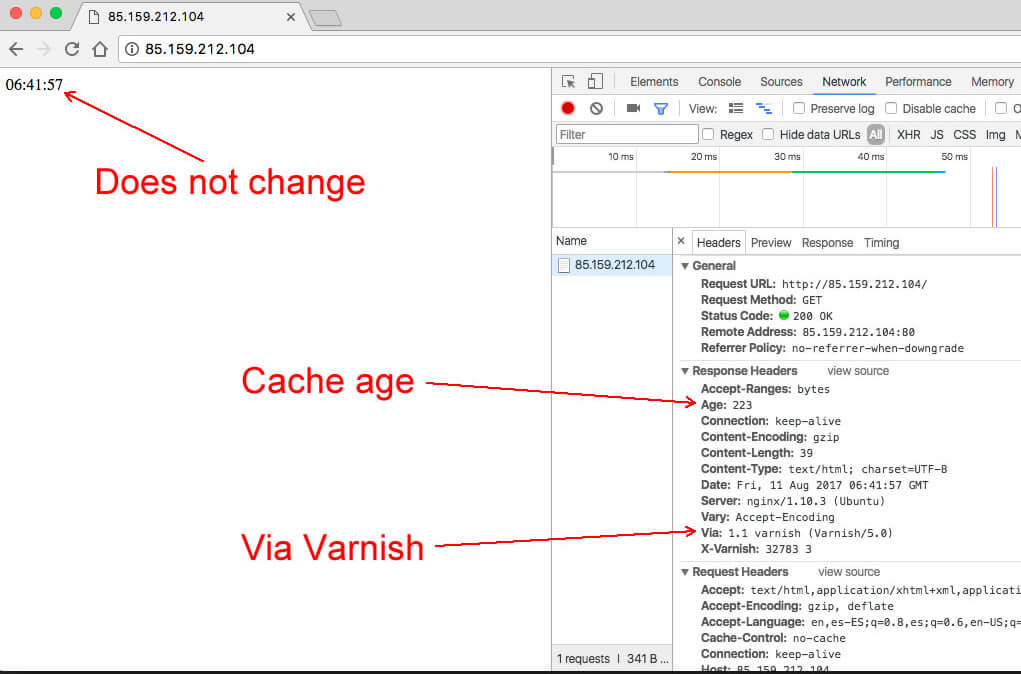This screenshot has width=1021, height=674.
Task: Select the All request type filter
Action: [875, 134]
